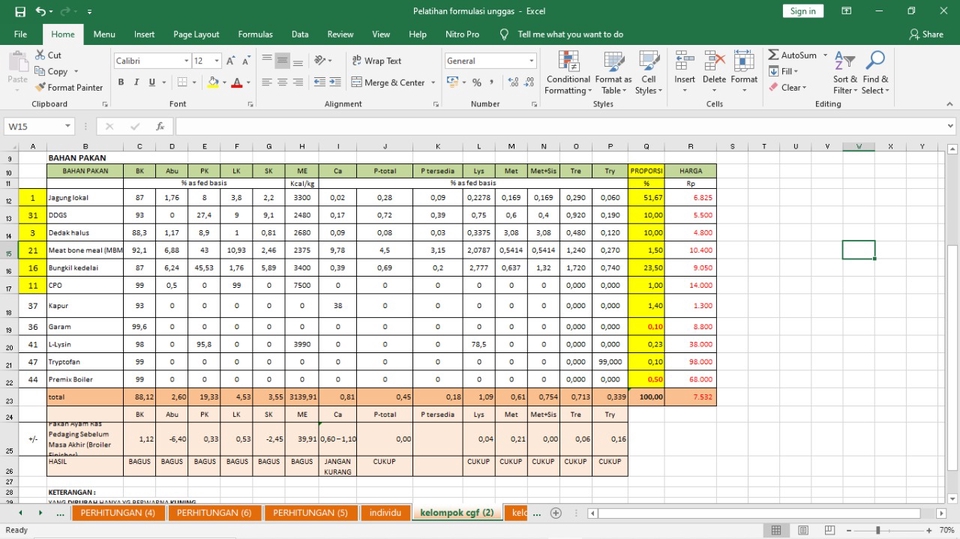Image resolution: width=960 pixels, height=539 pixels.
Task: Click the AutoSum icon
Action: coord(792,56)
